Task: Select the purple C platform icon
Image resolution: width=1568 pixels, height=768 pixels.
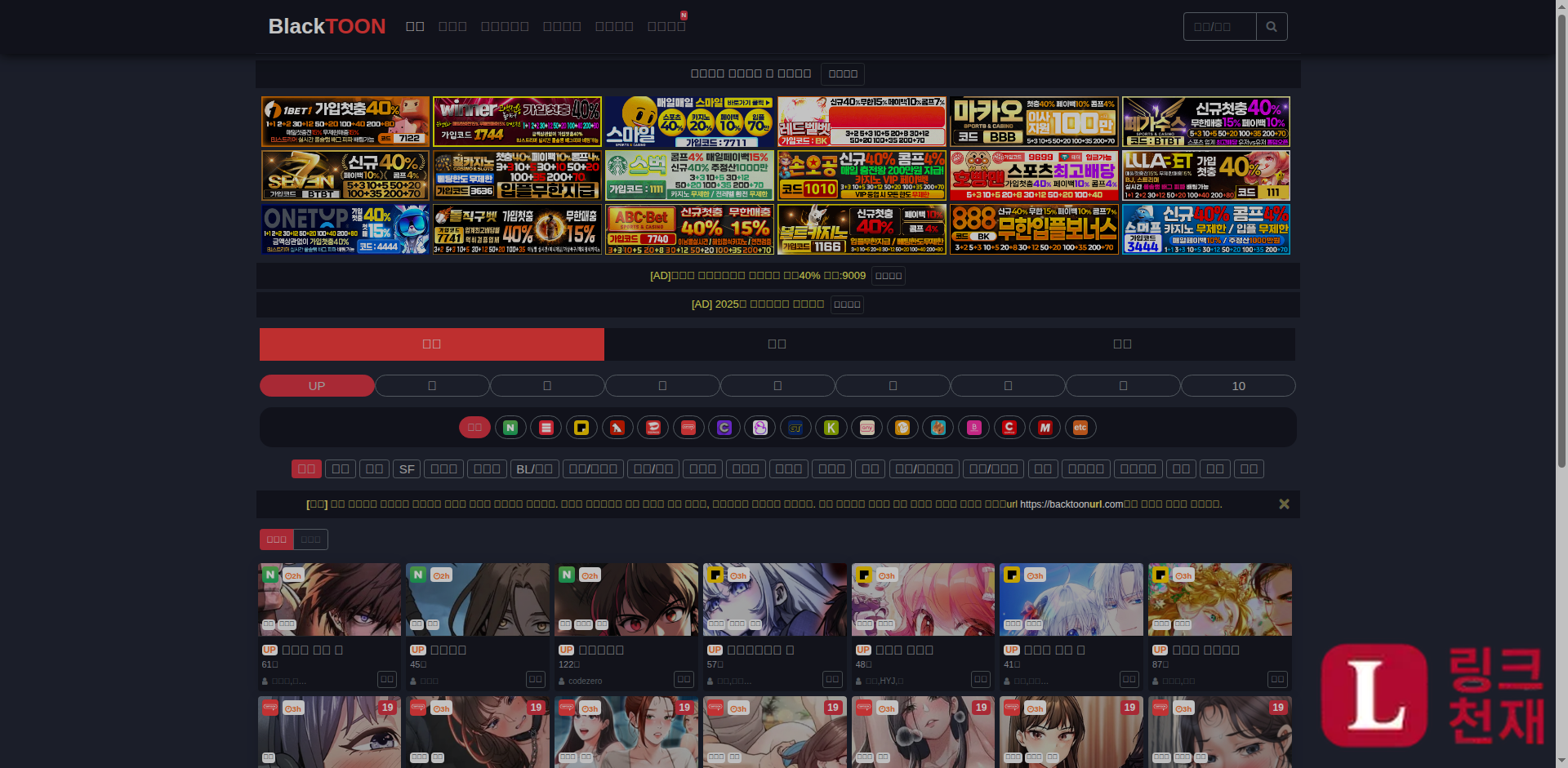Action: point(724,428)
